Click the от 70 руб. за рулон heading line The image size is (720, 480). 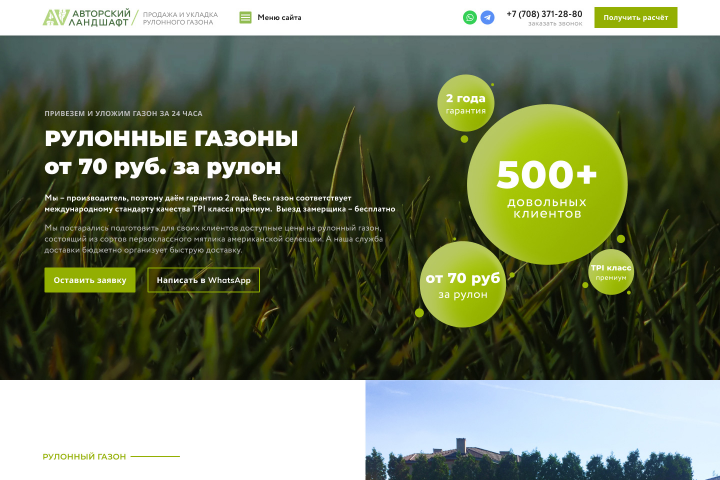tap(163, 167)
